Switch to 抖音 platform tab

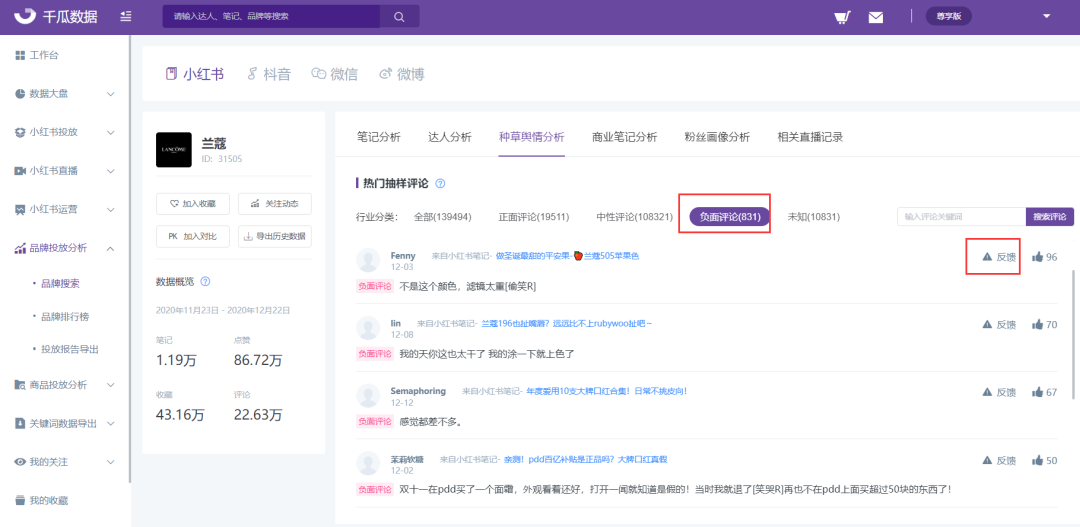[x=268, y=74]
